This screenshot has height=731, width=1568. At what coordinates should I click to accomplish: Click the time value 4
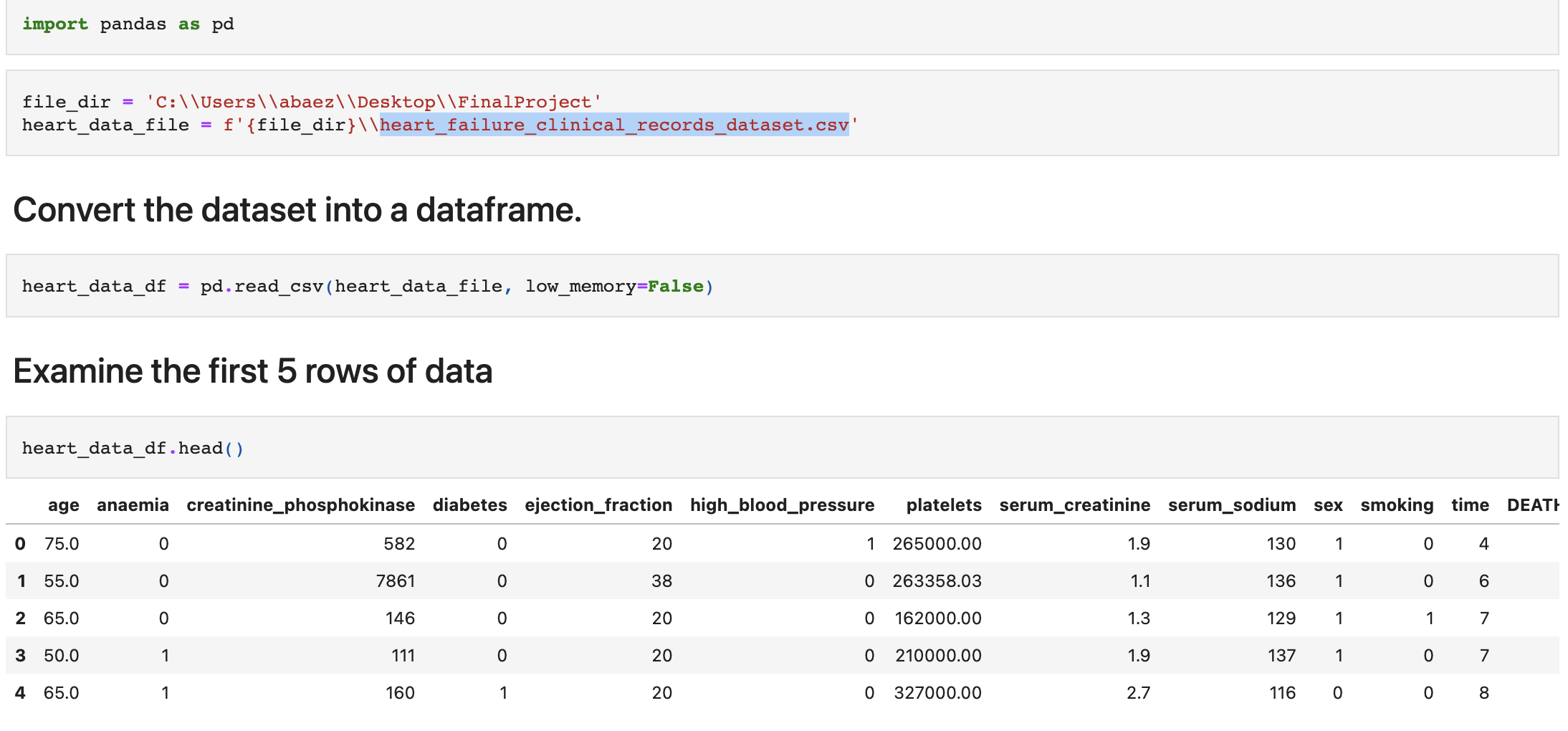pyautogui.click(x=1483, y=544)
